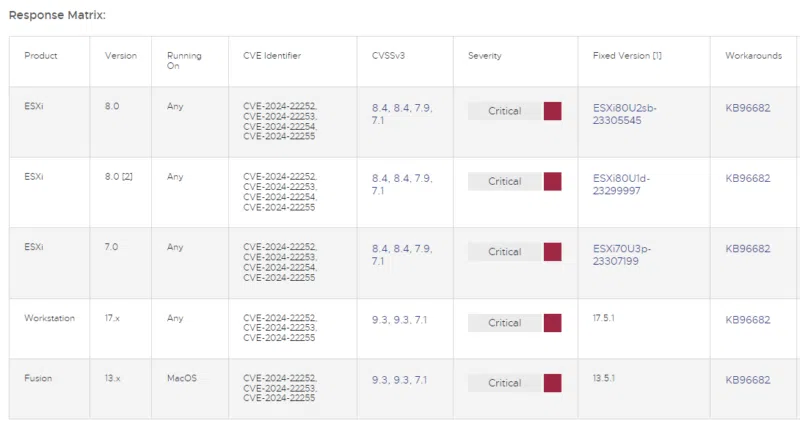The height and width of the screenshot is (426, 800).
Task: Open CVSSv3 scores 8.4, 8.4, 7.9, 7.1 for ESXi 8.0
Action: click(402, 114)
